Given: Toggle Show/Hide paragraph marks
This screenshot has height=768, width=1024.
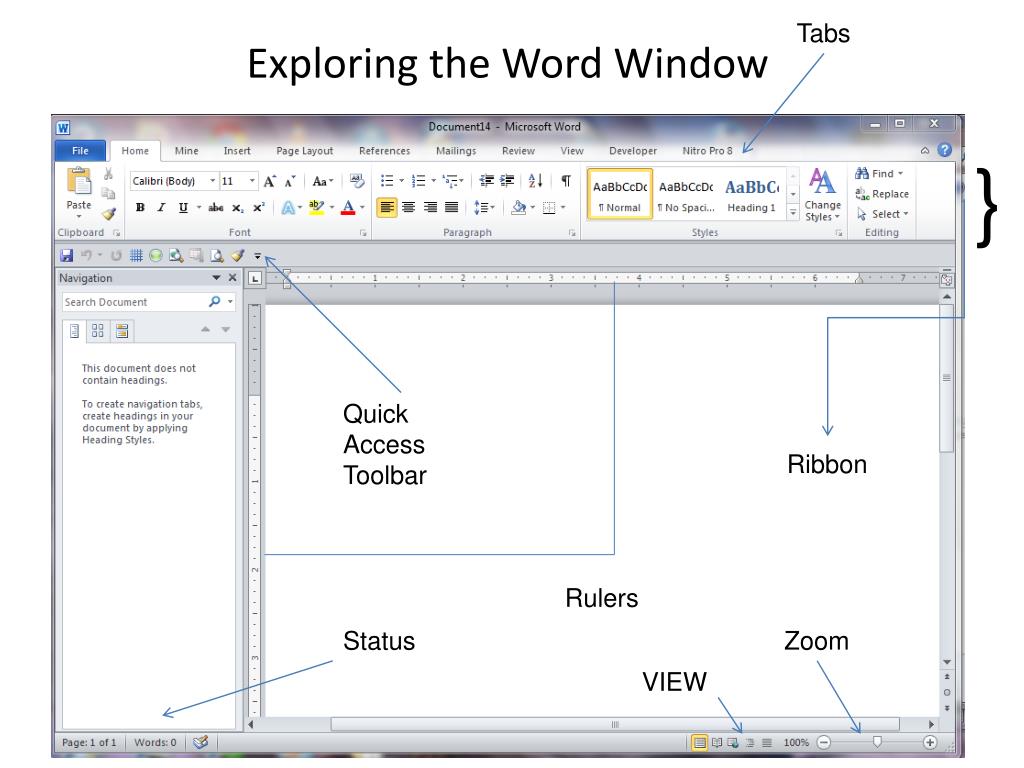Looking at the screenshot, I should (x=566, y=181).
